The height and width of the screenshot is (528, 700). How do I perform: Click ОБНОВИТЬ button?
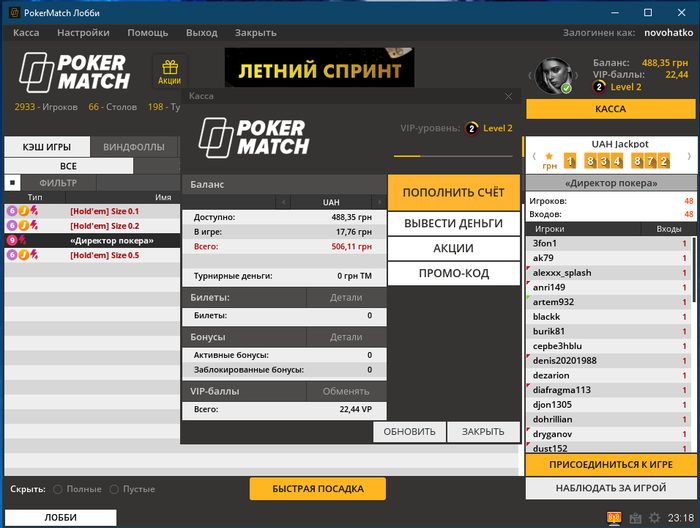(409, 432)
